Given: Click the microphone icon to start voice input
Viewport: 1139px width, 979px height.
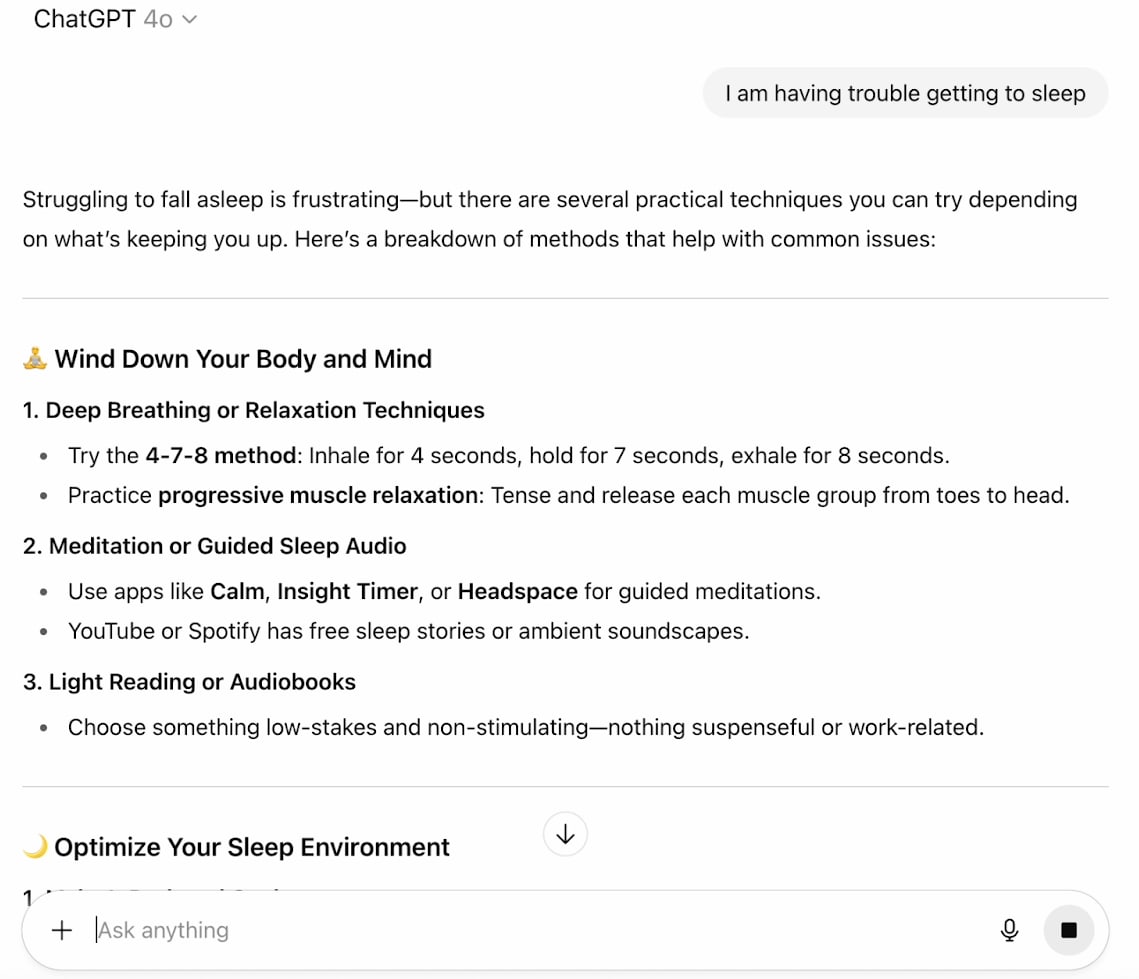Looking at the screenshot, I should pyautogui.click(x=1009, y=929).
